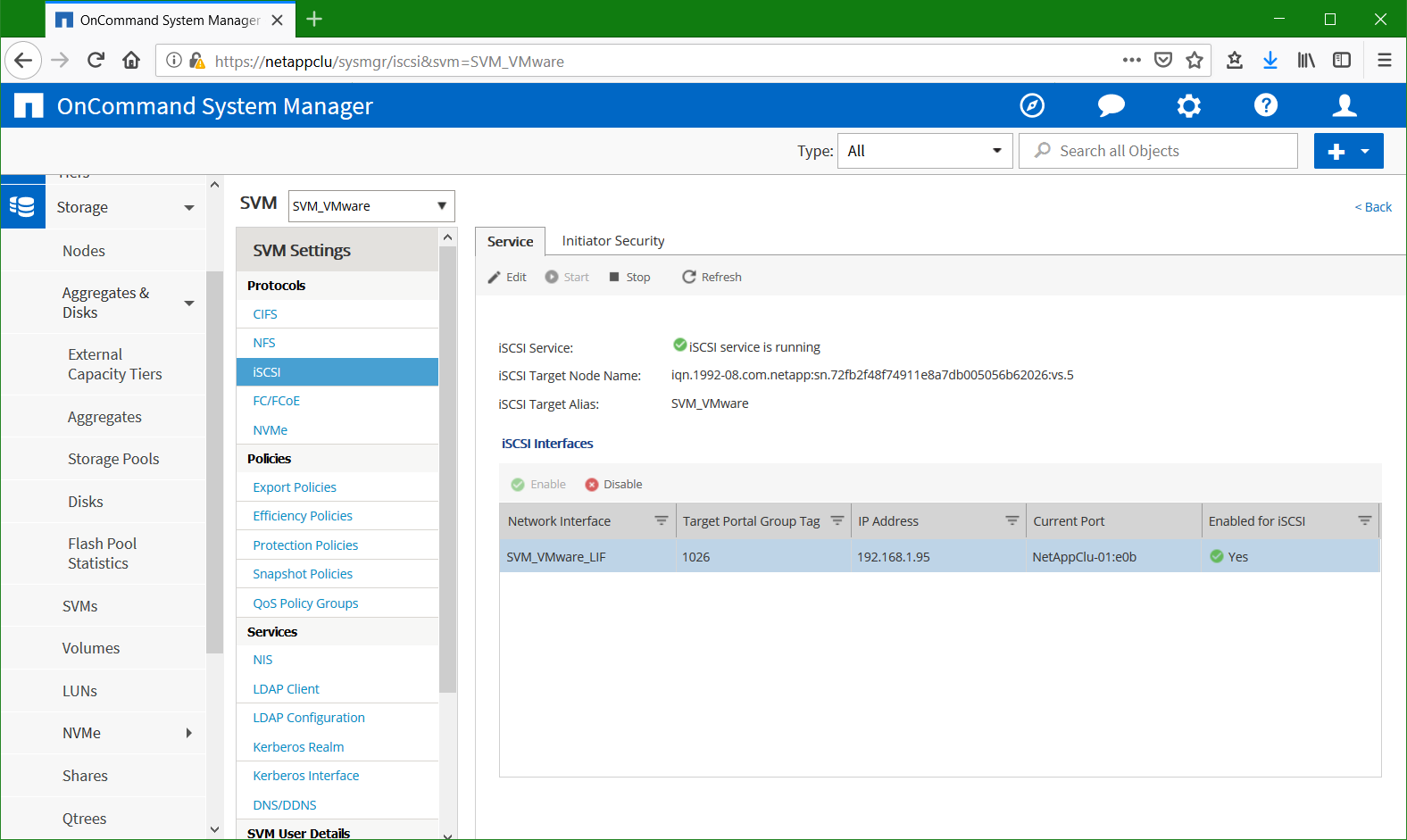Screen dimensions: 1407x840
Task: Disable the selected iSCSI interface
Action: [x=613, y=484]
